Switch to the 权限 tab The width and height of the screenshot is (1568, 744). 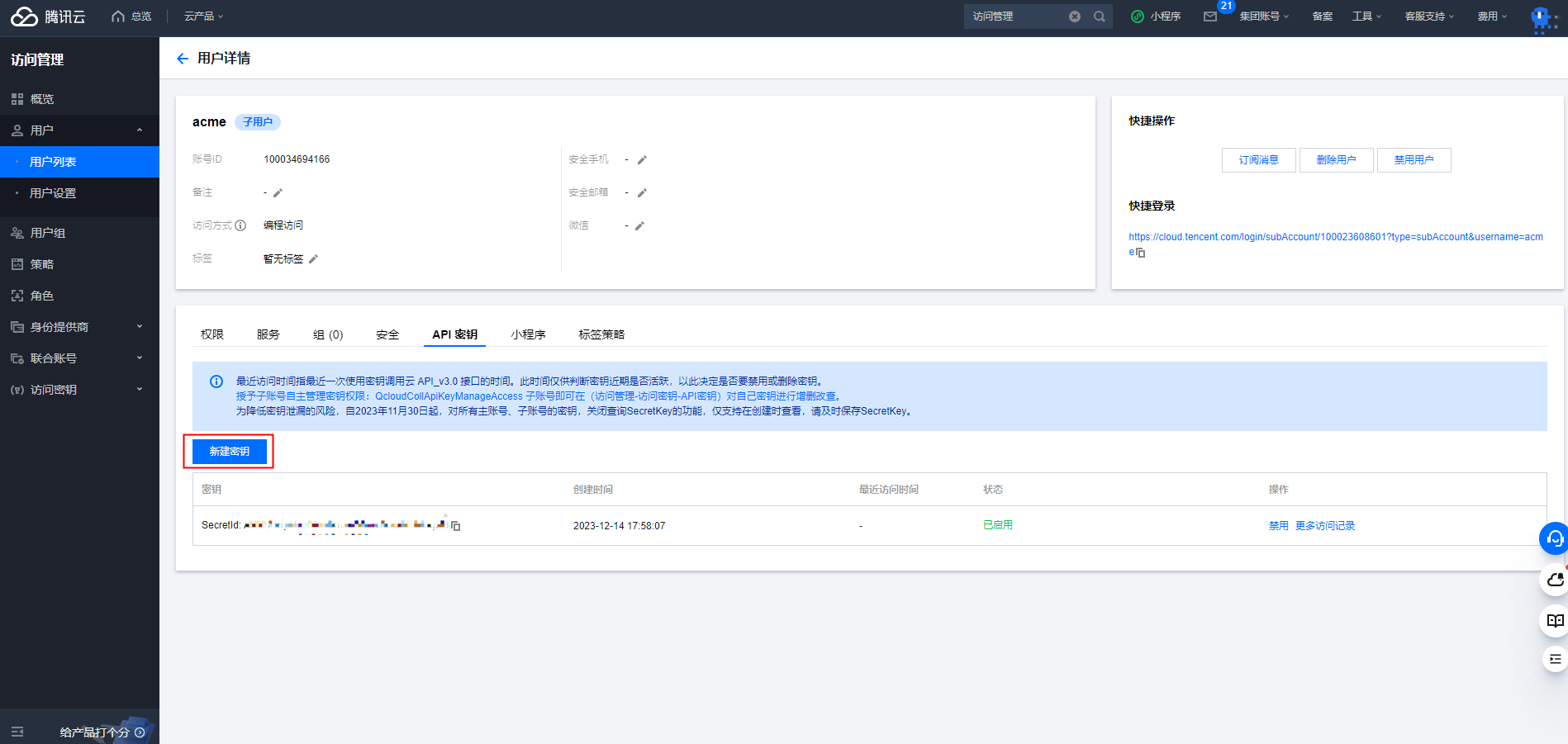[211, 334]
